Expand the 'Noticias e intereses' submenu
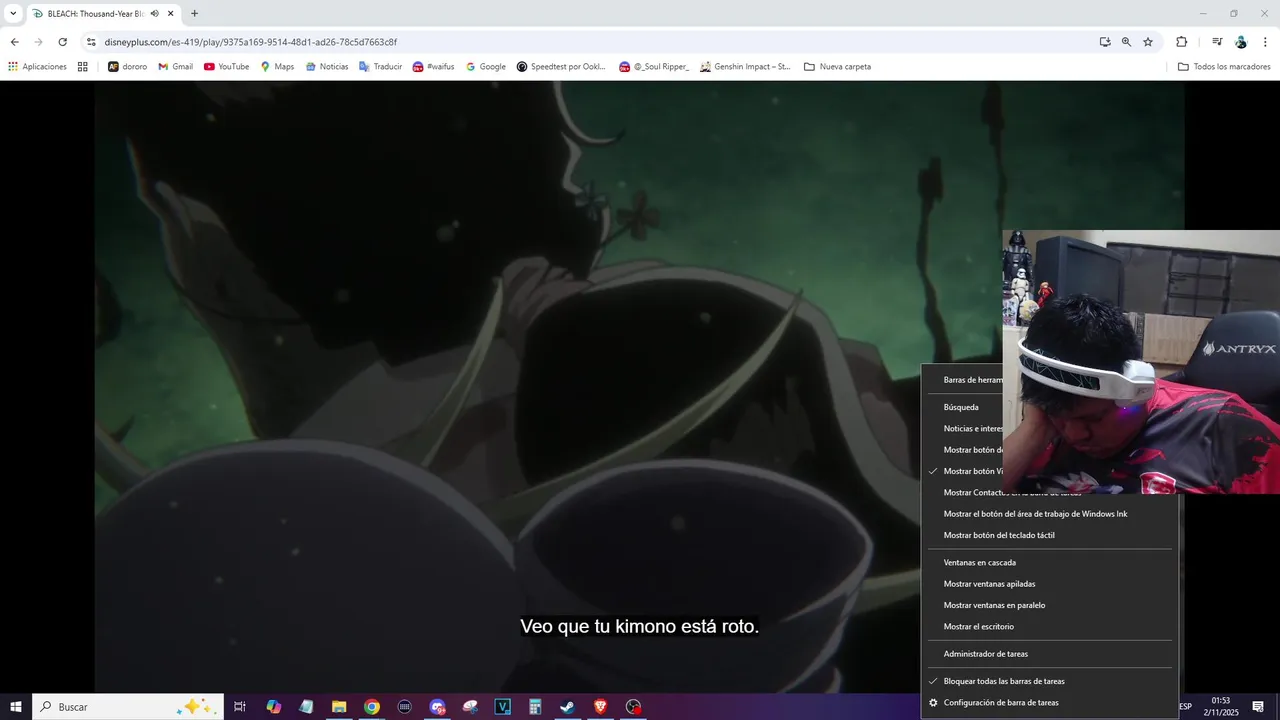1280x720 pixels. 962,428
